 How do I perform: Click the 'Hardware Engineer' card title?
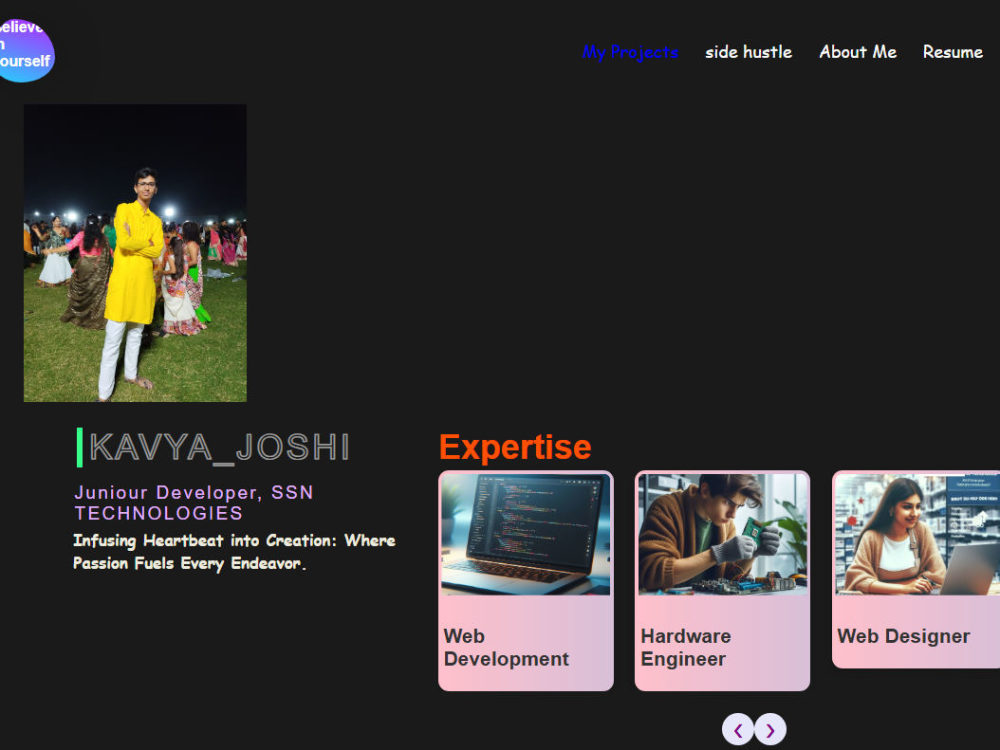[686, 647]
